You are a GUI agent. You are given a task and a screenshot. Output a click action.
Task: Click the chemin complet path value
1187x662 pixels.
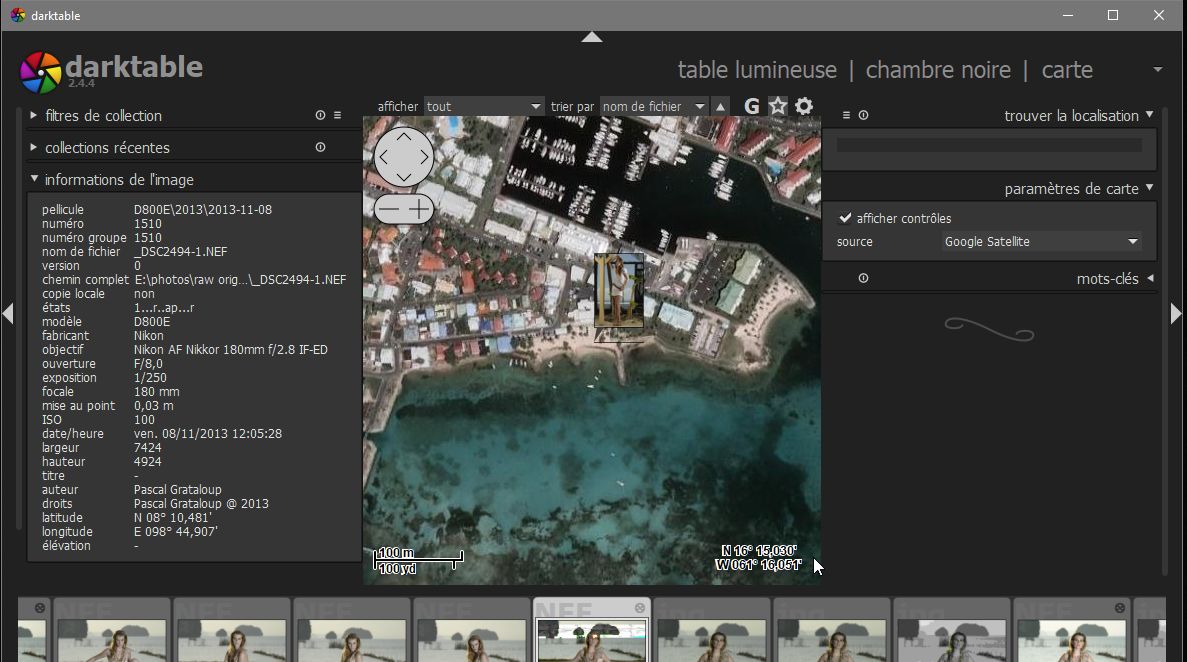click(240, 279)
